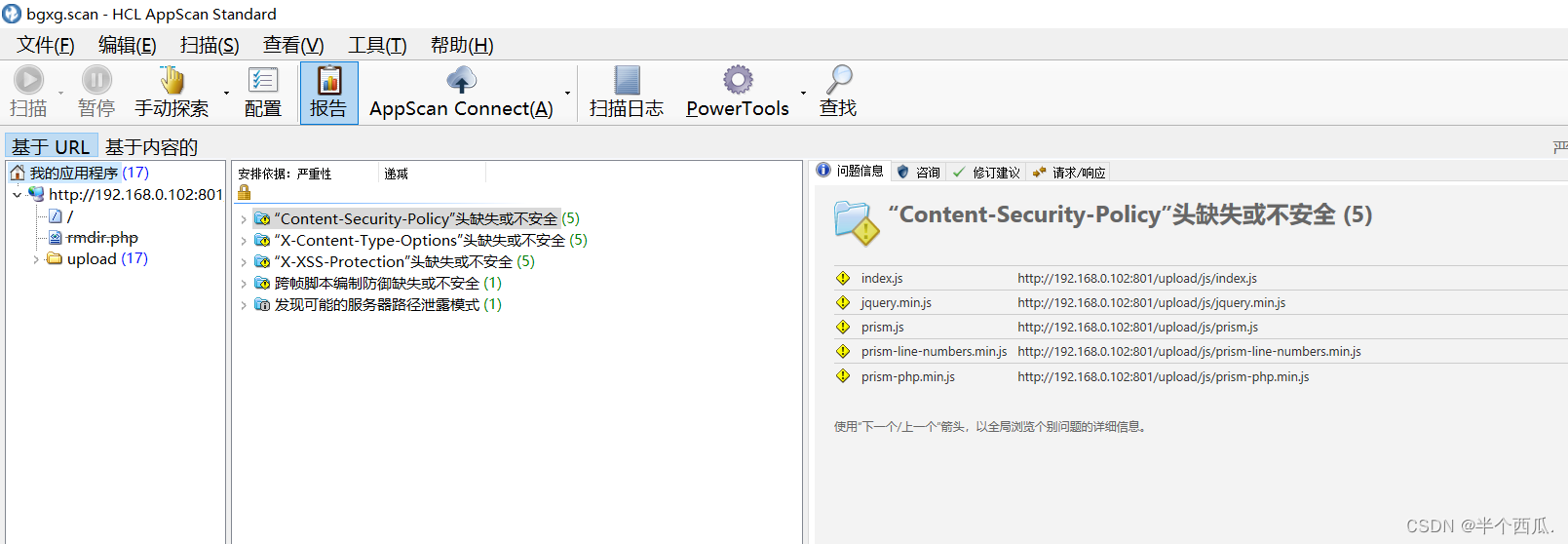Open PowerTools dropdown arrow

(803, 93)
